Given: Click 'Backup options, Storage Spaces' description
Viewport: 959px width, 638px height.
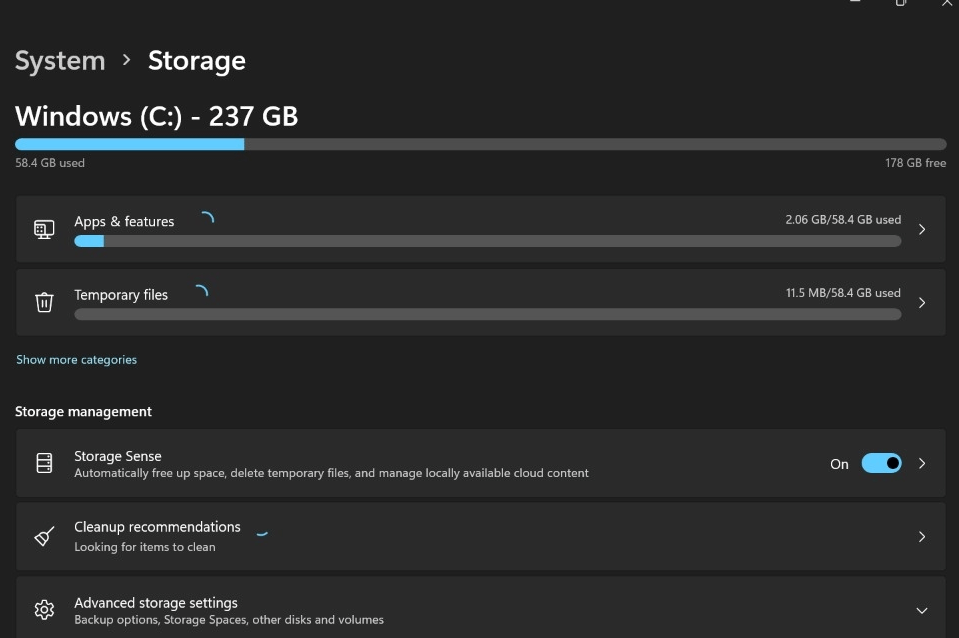Looking at the screenshot, I should click(x=229, y=620).
